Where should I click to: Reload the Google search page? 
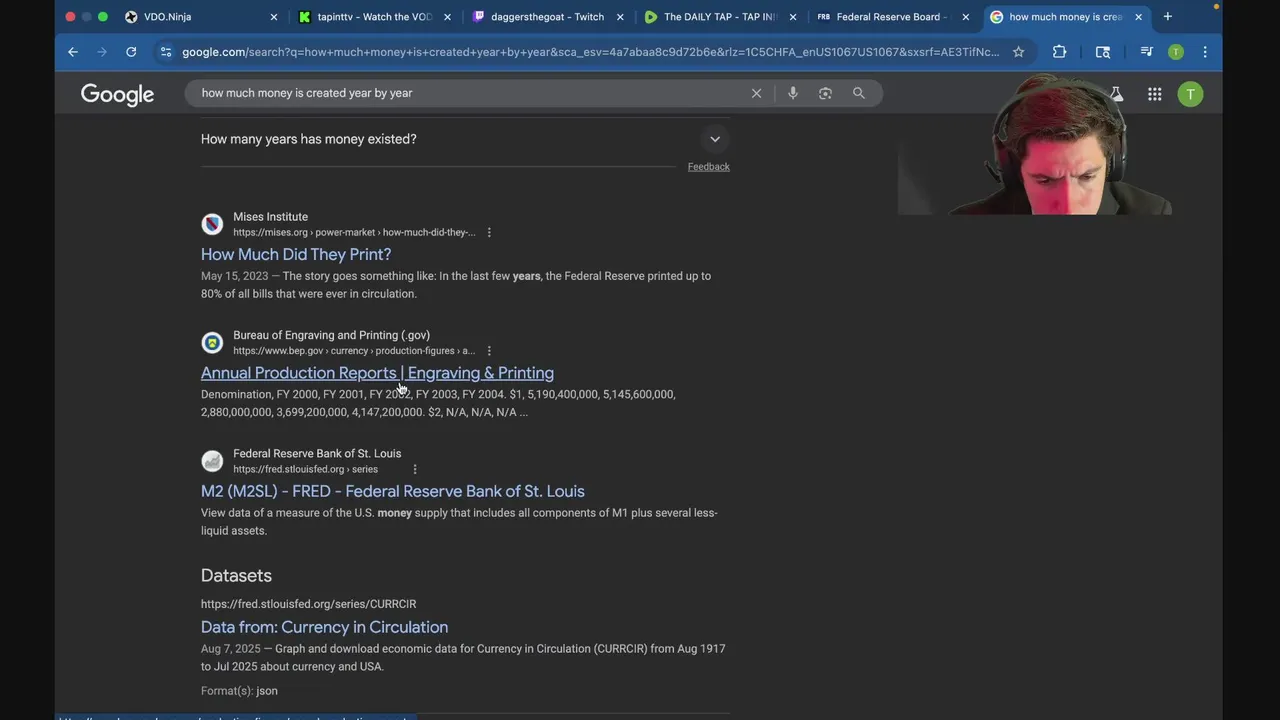coord(131,52)
